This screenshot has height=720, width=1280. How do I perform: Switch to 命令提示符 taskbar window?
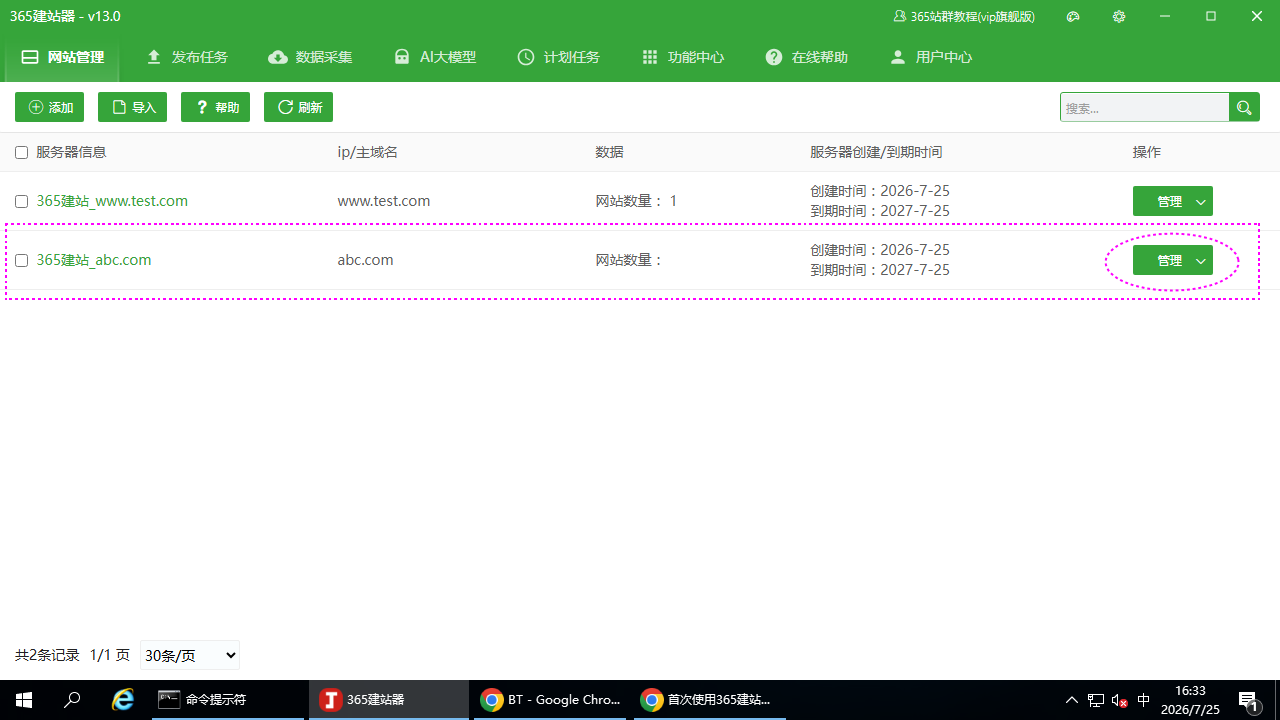coord(228,700)
